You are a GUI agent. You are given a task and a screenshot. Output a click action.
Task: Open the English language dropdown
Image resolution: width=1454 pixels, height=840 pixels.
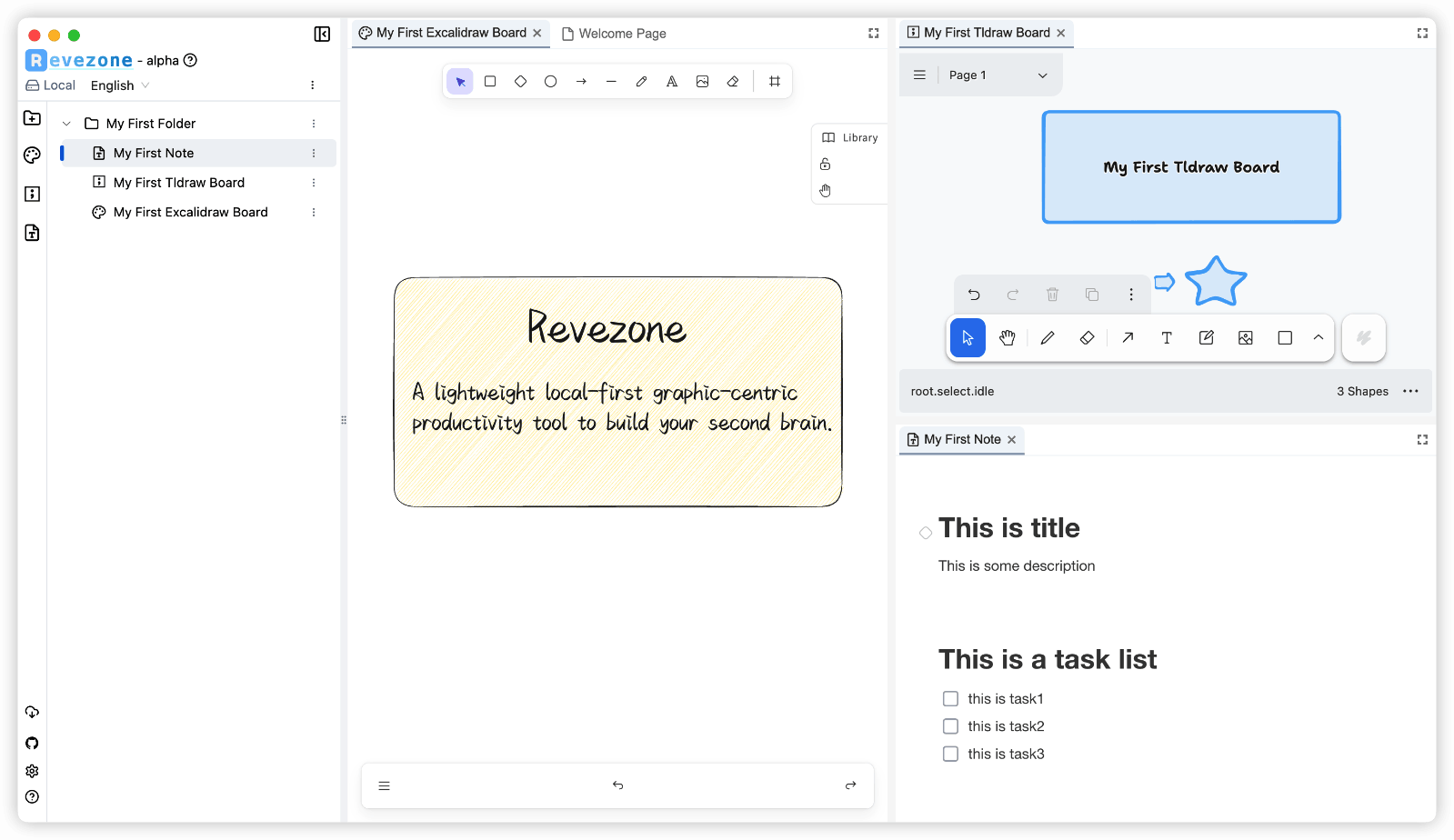pyautogui.click(x=120, y=85)
